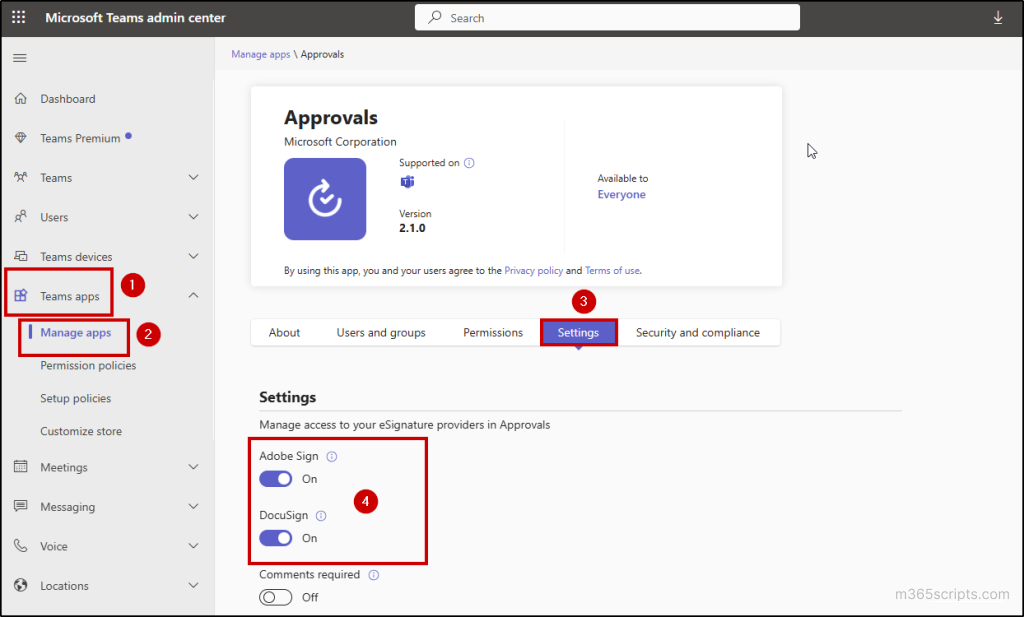Collapse the navigation hamburger menu

pyautogui.click(x=20, y=58)
